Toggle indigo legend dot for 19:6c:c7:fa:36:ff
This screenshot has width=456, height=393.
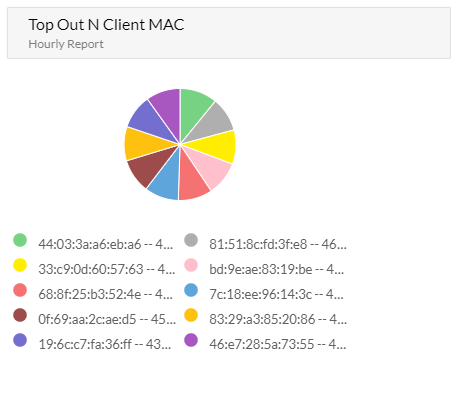click(x=20, y=340)
